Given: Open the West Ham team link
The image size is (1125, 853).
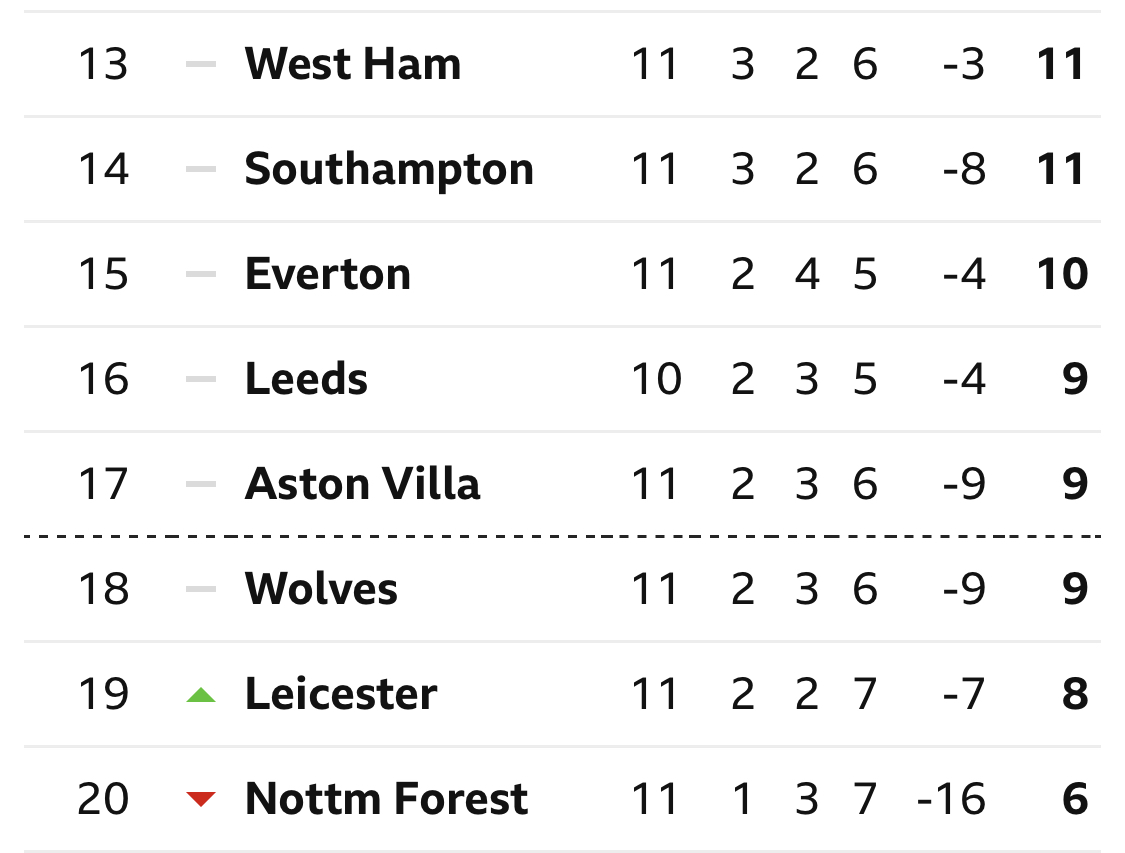Looking at the screenshot, I should (x=352, y=64).
